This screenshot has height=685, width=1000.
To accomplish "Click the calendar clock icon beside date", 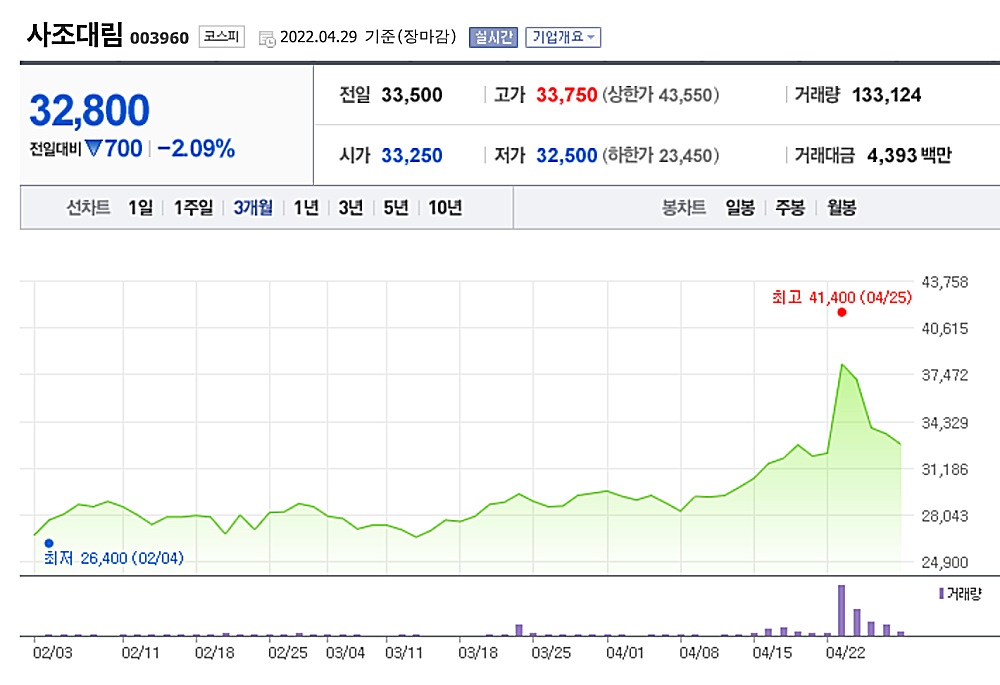I will tap(267, 38).
